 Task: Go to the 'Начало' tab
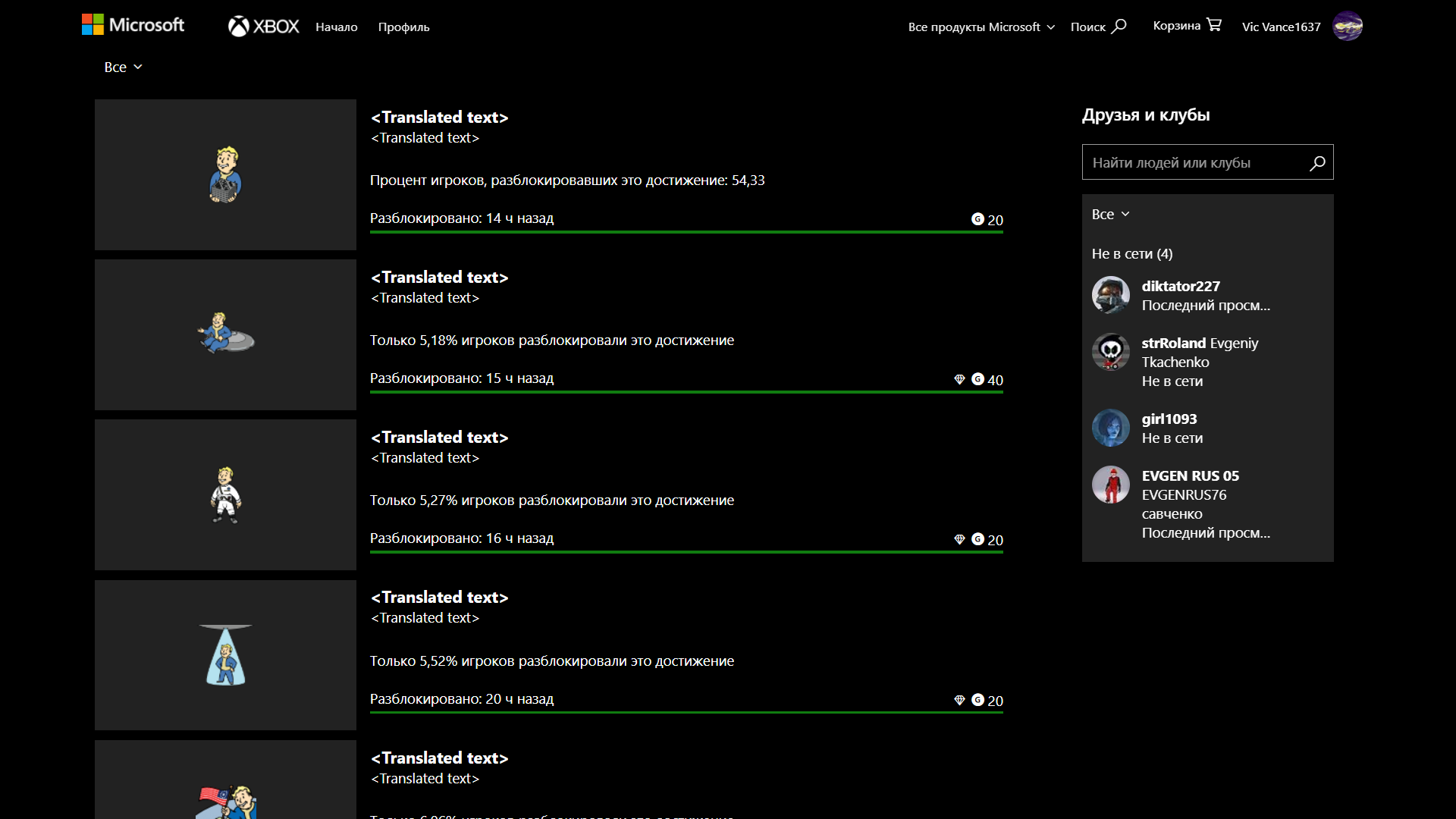pos(337,27)
